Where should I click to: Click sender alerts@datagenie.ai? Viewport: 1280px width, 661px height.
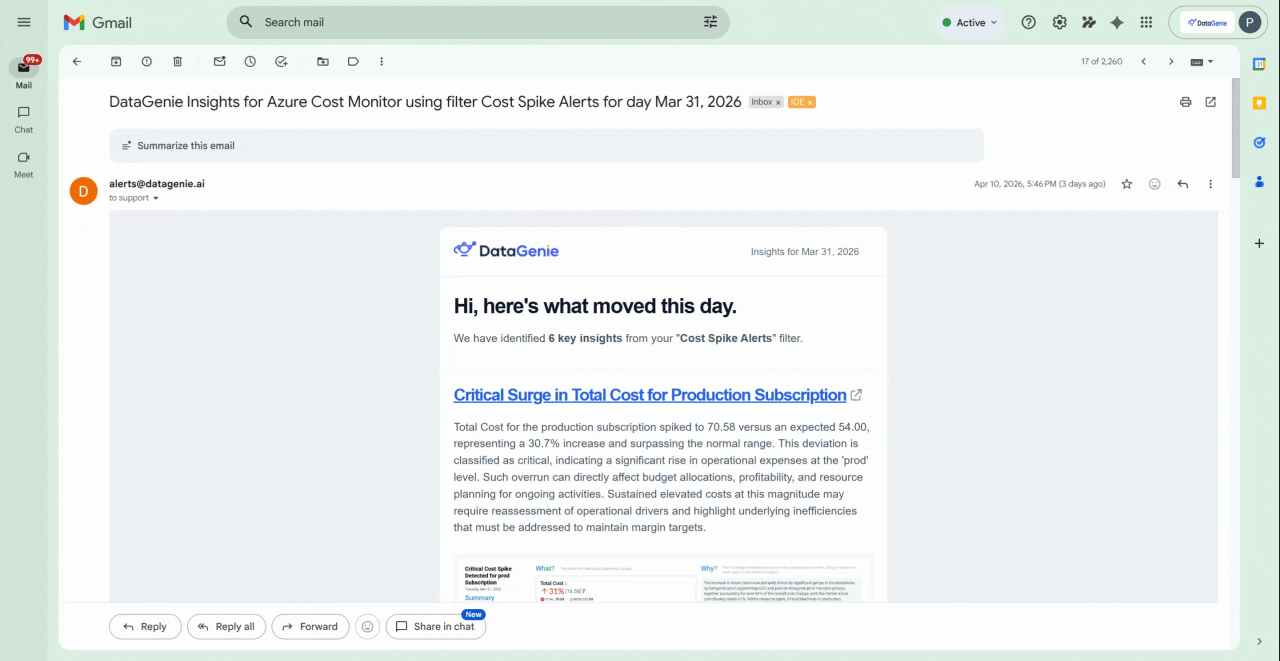click(x=157, y=184)
